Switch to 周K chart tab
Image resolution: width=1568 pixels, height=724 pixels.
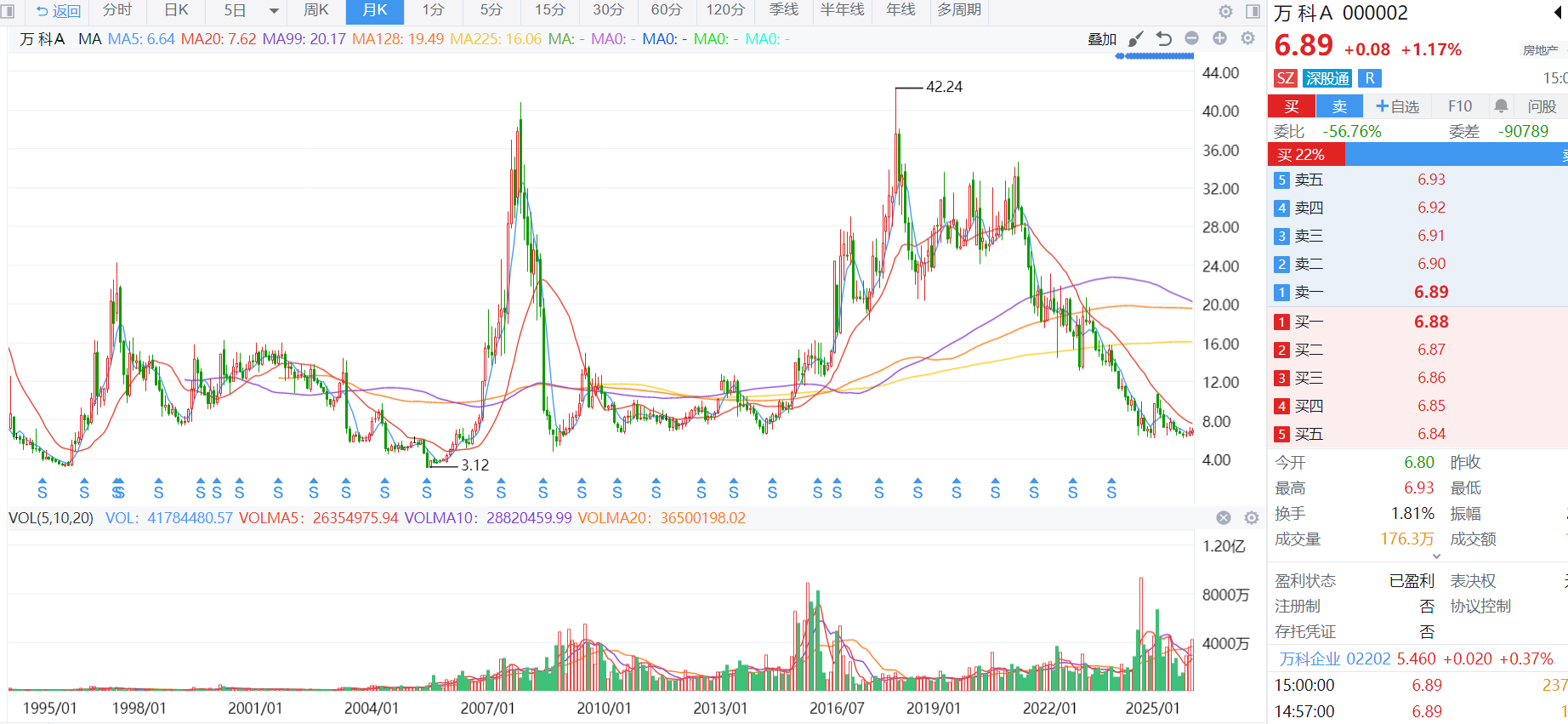[x=315, y=10]
